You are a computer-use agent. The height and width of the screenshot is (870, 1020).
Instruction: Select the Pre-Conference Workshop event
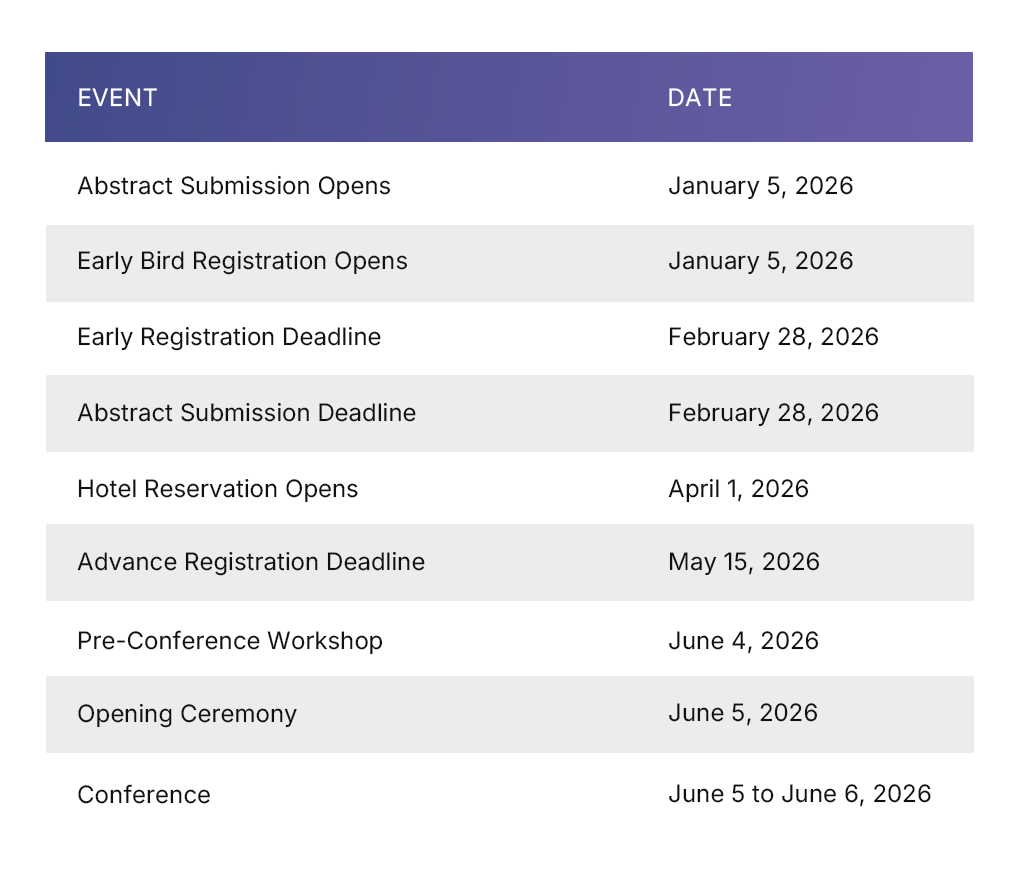click(230, 640)
